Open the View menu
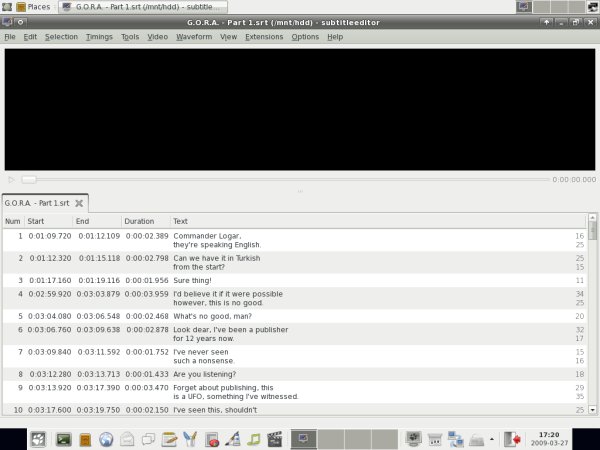This screenshot has width=600, height=450. 228,37
